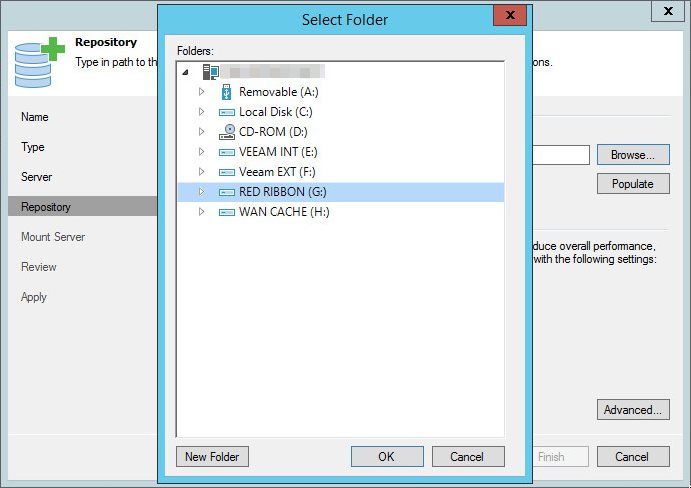Close the Select Folder dialog
The width and height of the screenshot is (691, 488).
click(510, 15)
